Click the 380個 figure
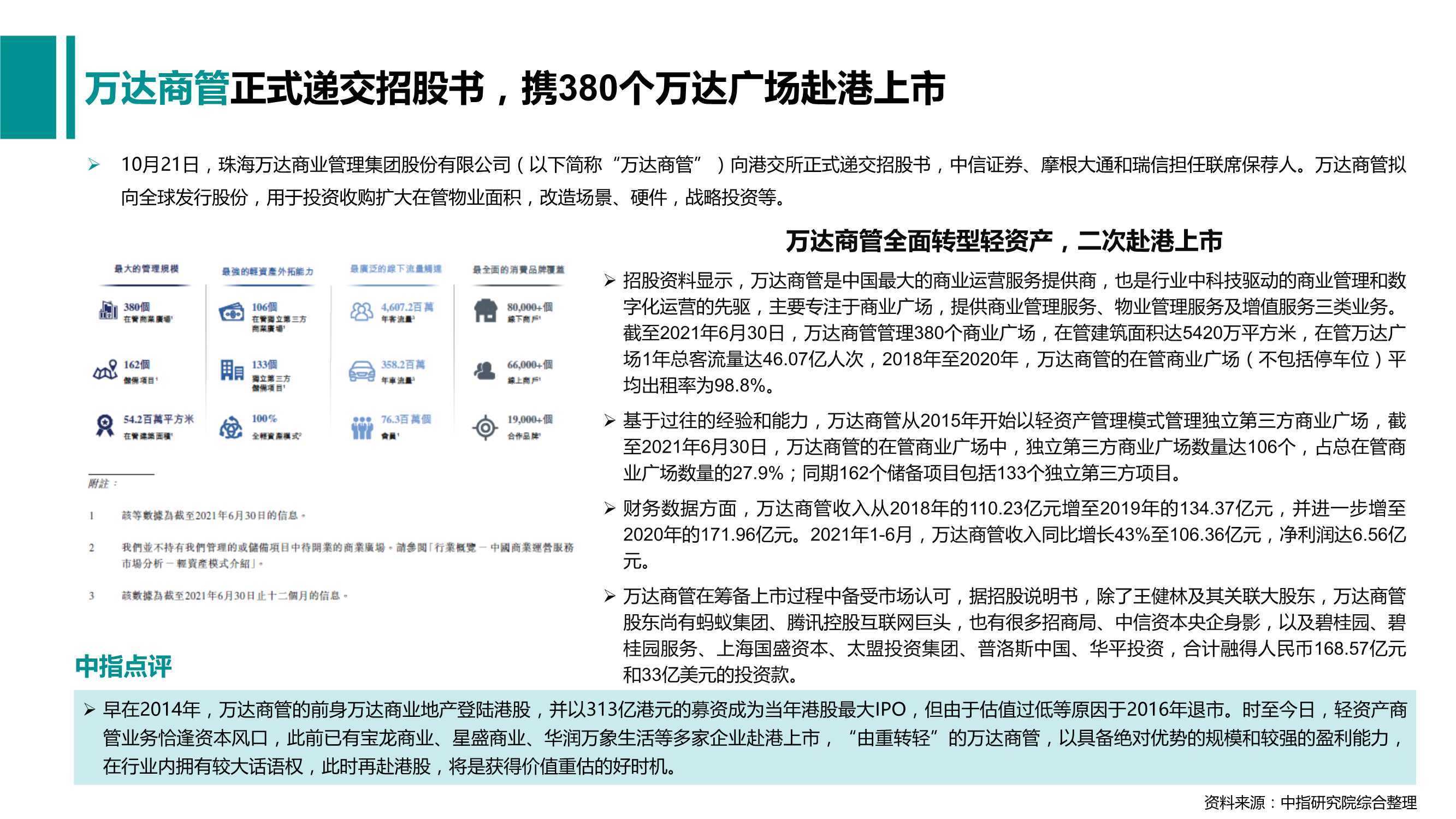 click(x=137, y=307)
